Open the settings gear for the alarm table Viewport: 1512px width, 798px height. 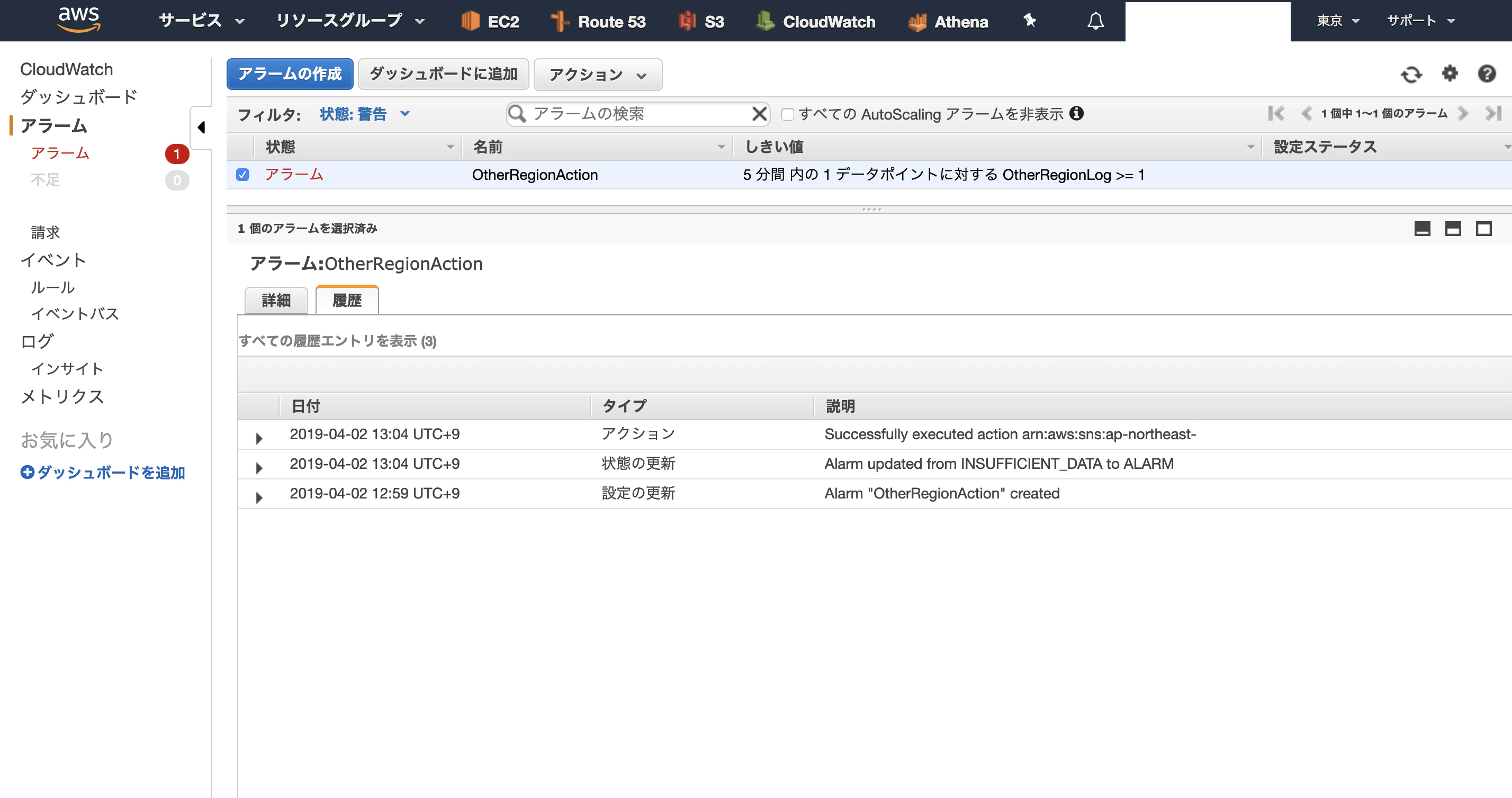1450,74
